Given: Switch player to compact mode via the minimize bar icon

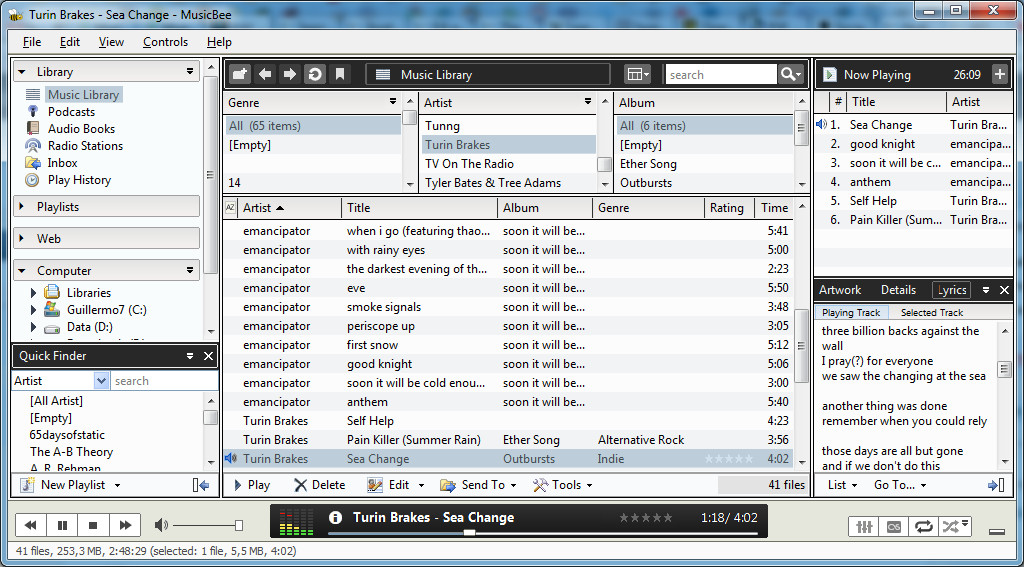Looking at the screenshot, I should [x=996, y=532].
